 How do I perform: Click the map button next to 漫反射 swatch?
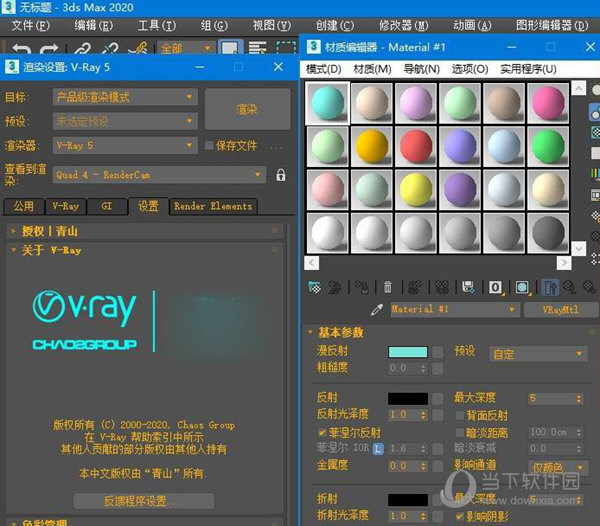[438, 352]
